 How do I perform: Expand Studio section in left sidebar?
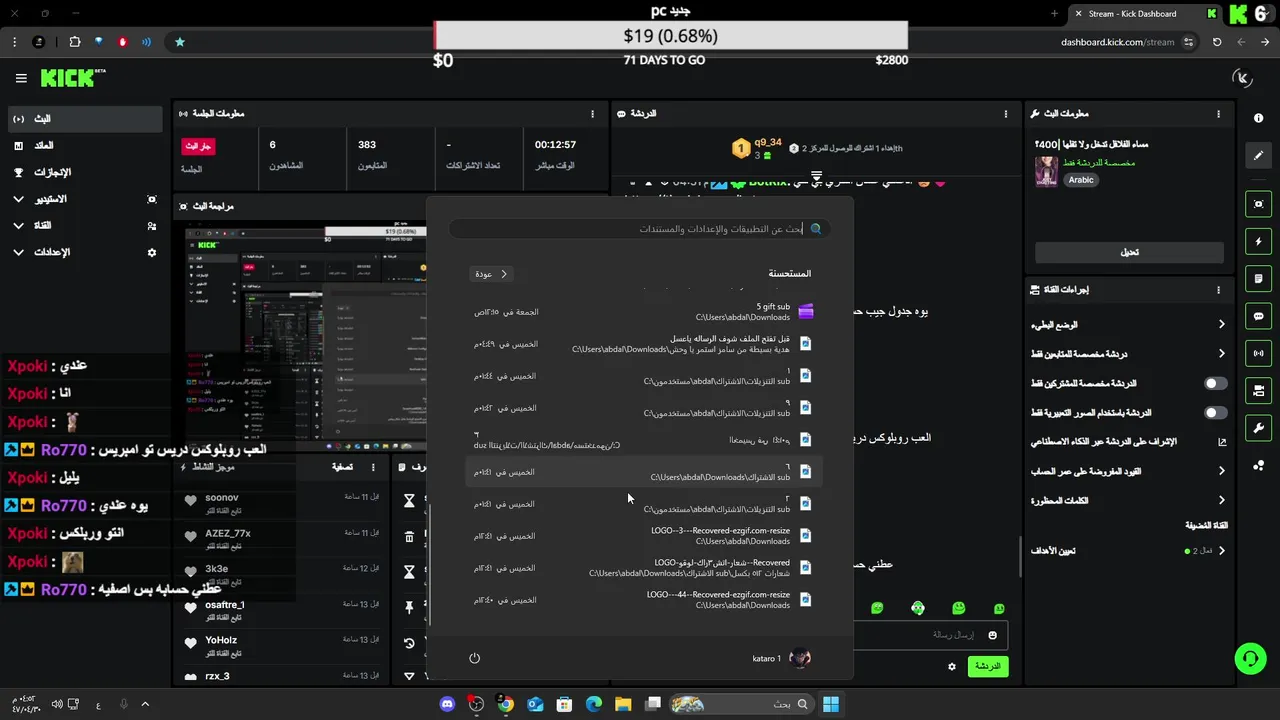pos(85,199)
